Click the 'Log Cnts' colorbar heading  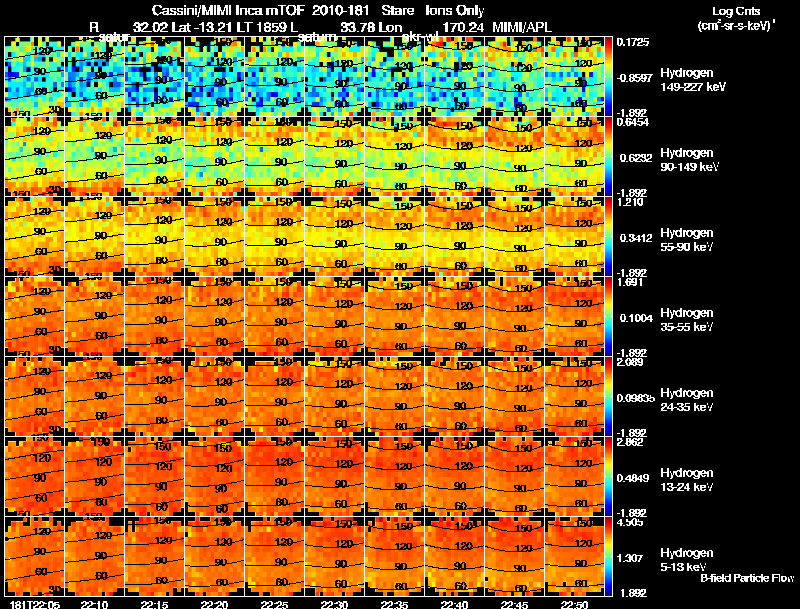tap(736, 11)
